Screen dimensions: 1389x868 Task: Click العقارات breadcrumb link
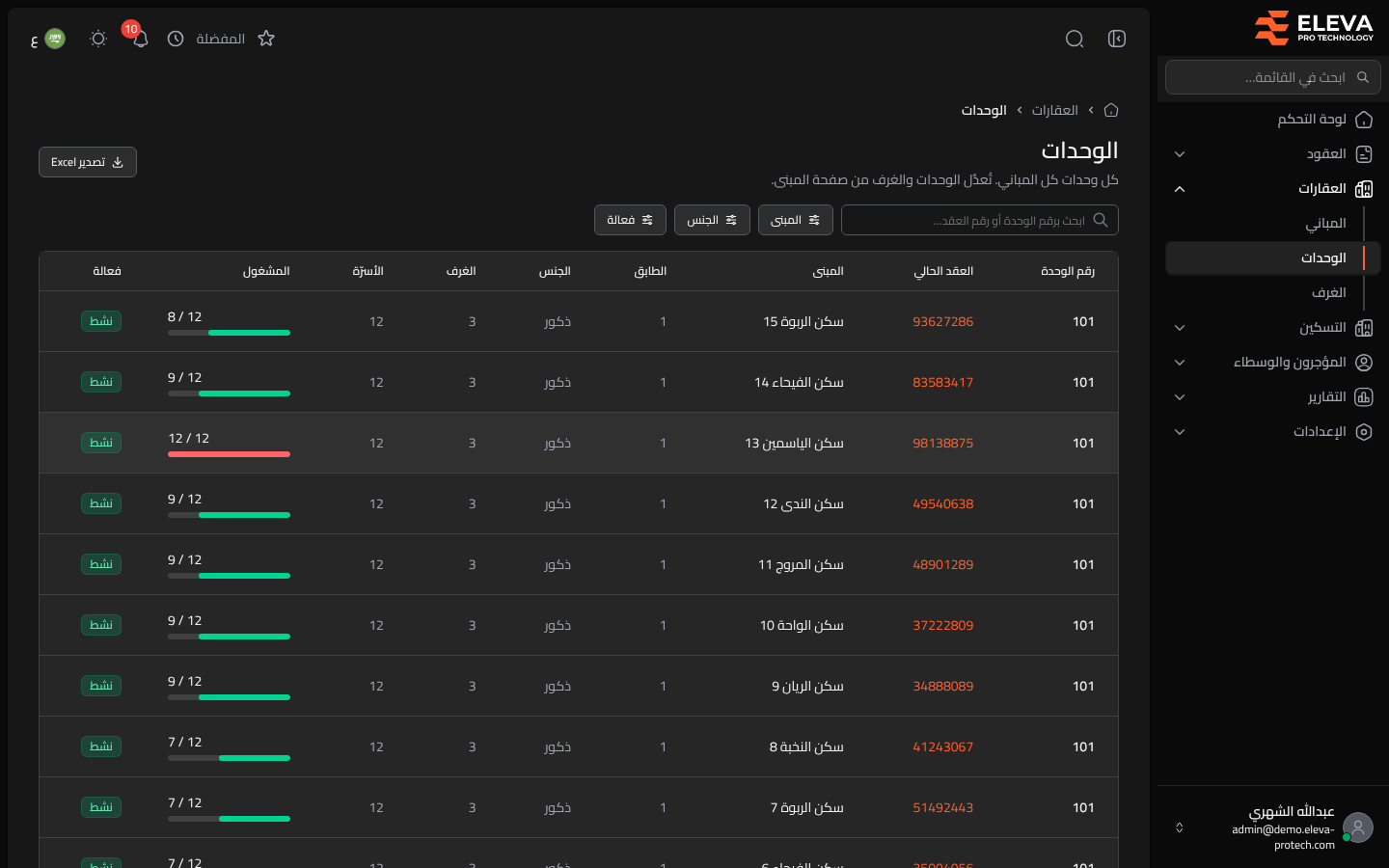(x=1054, y=110)
